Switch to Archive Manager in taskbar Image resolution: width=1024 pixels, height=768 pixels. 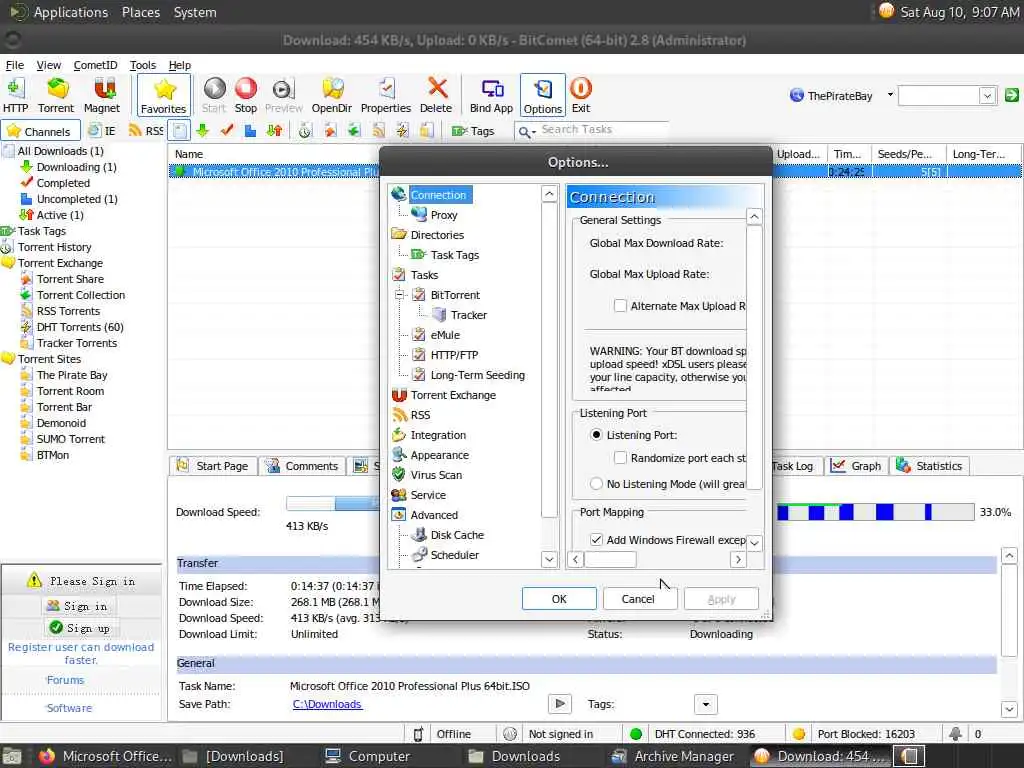673,756
